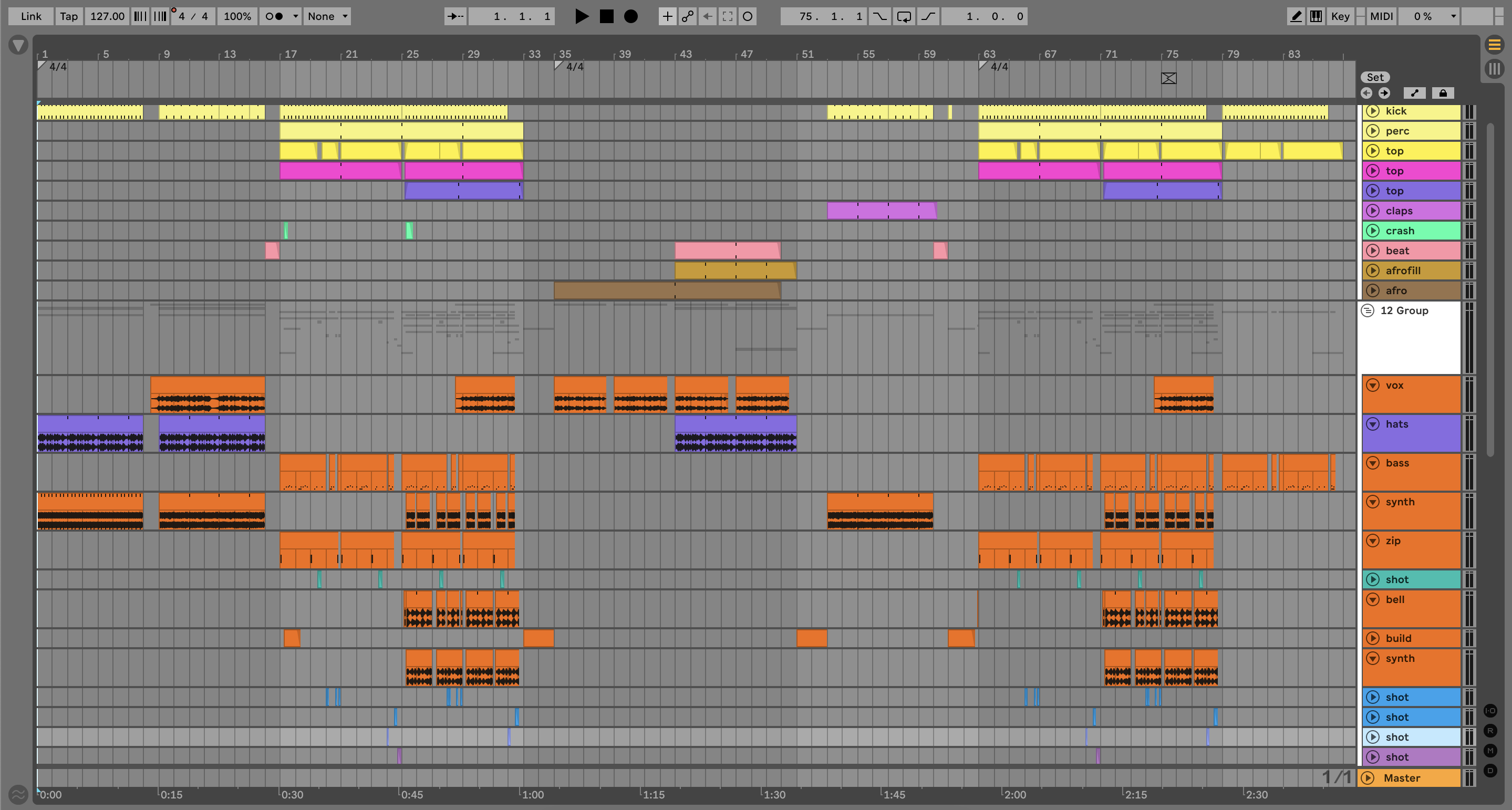
Task: Click the vertical scrollbar on right
Action: click(x=1490, y=290)
